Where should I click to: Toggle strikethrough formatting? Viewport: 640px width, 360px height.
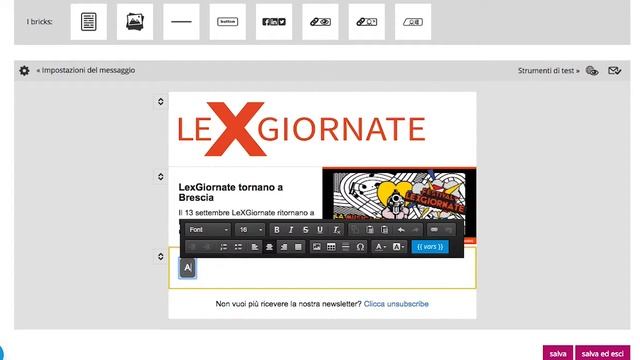tap(305, 230)
